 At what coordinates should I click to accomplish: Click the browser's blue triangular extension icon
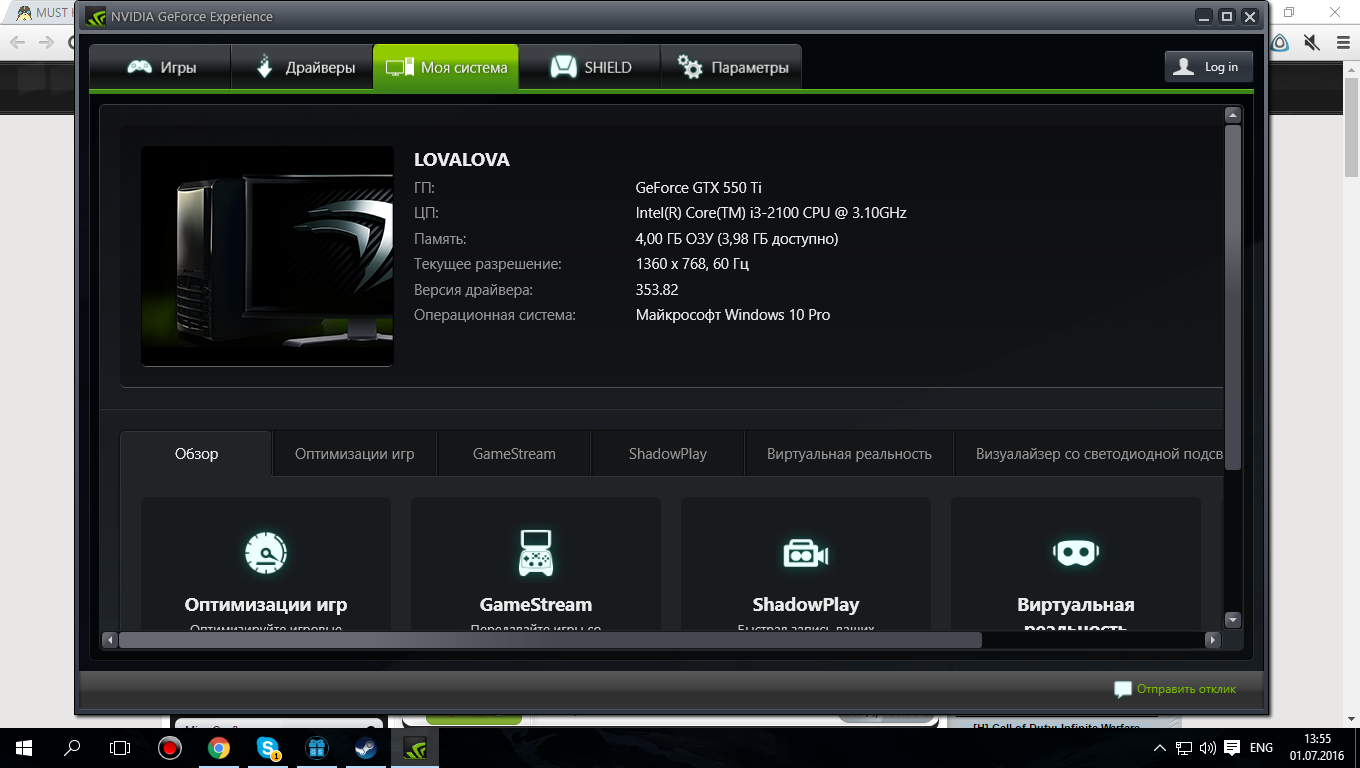coord(1280,42)
